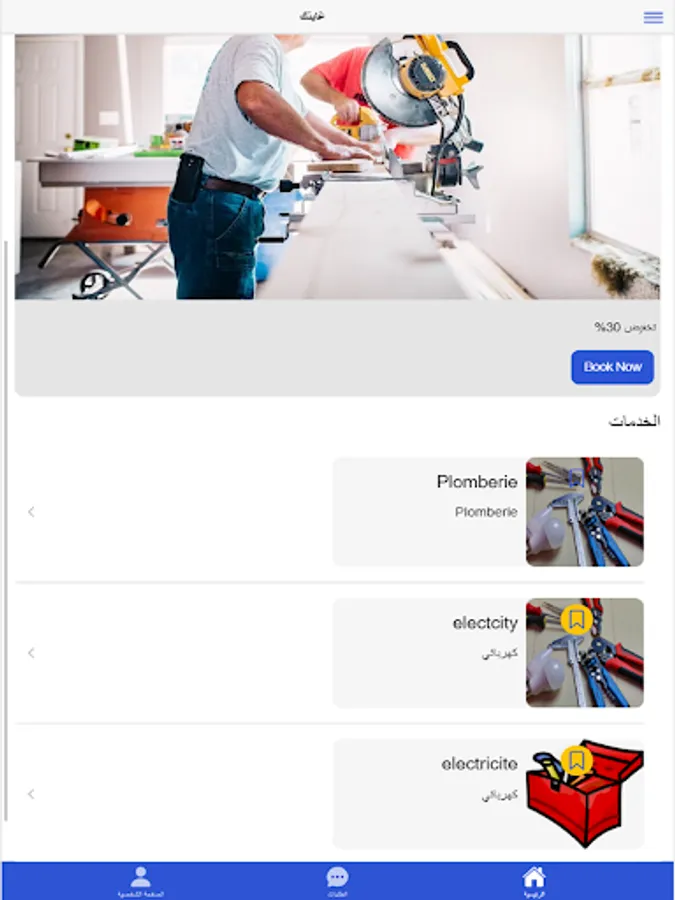
Task: Click the electcity tools thumbnail
Action: pyautogui.click(x=584, y=653)
